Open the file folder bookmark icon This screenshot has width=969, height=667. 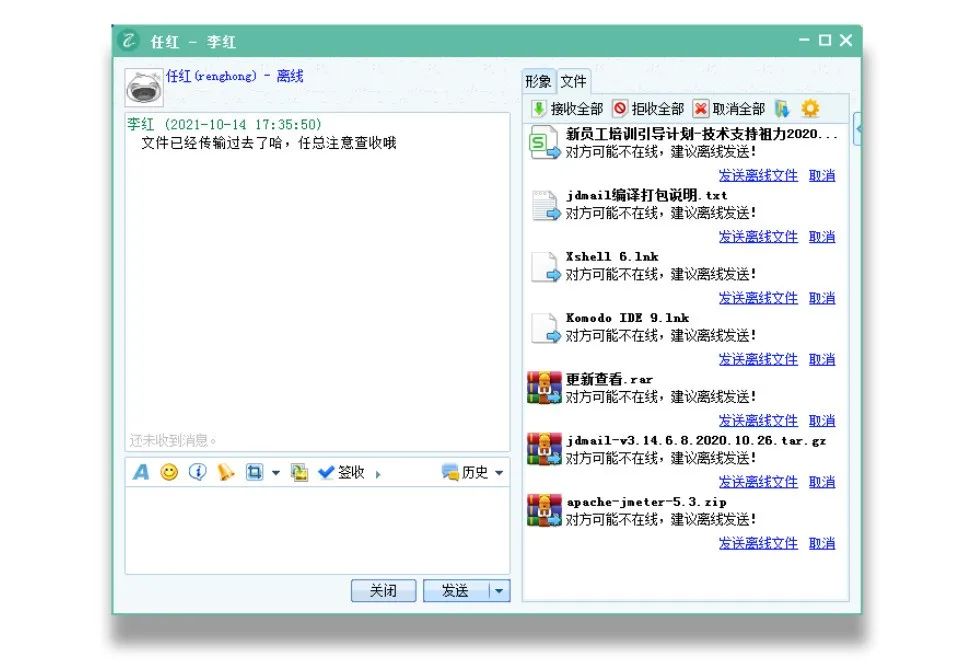point(782,109)
